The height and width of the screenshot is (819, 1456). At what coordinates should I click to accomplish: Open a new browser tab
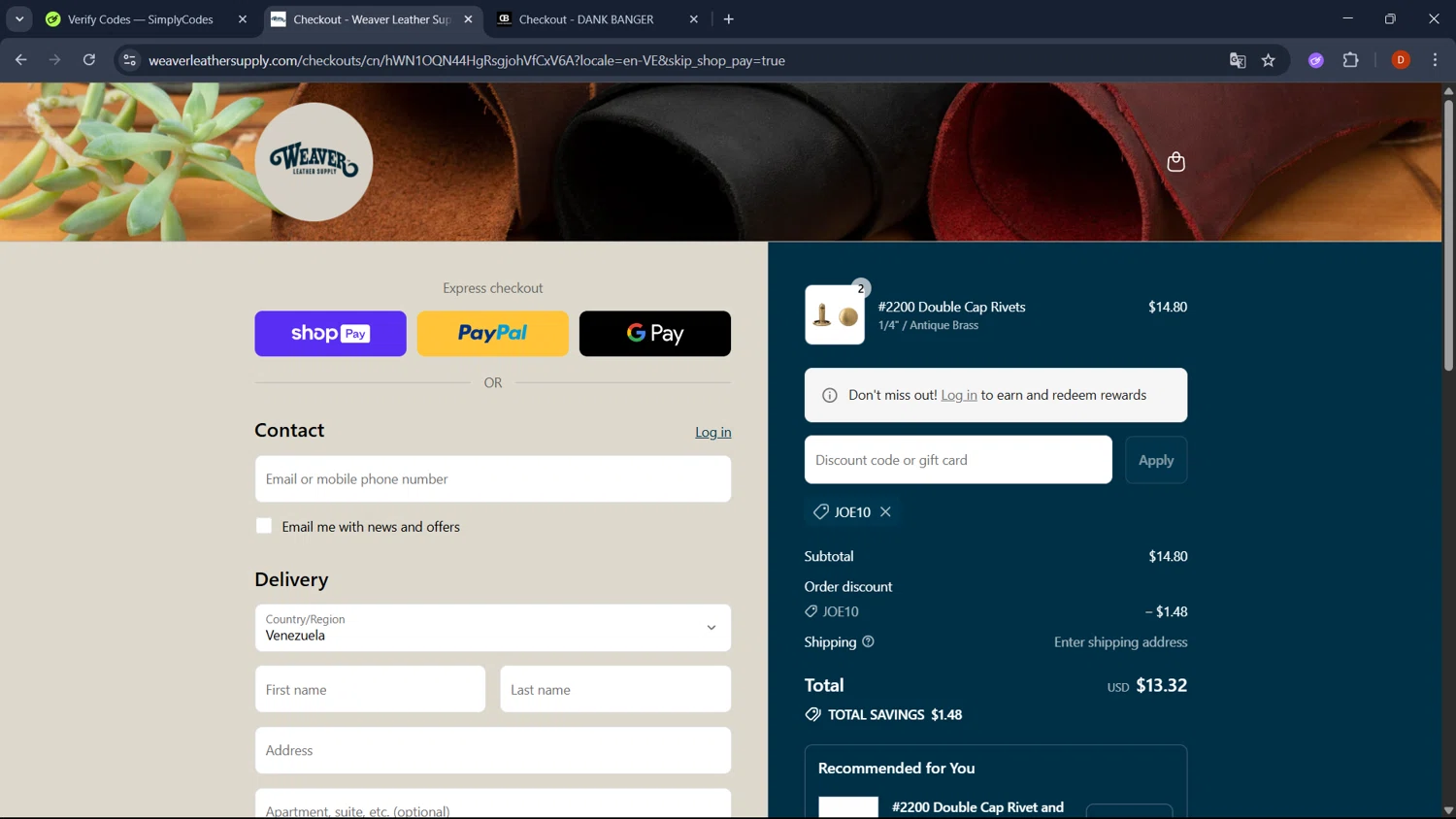click(x=729, y=19)
